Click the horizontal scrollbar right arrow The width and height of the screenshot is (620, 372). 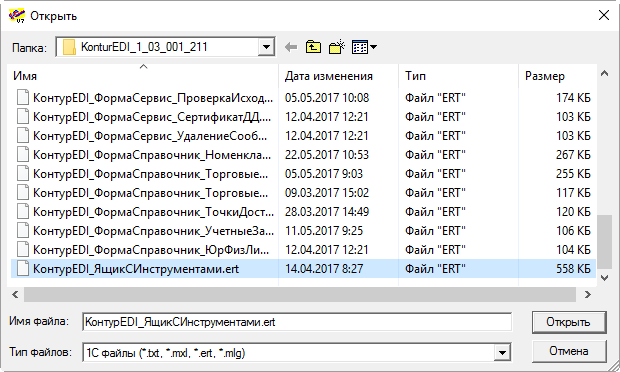(588, 295)
